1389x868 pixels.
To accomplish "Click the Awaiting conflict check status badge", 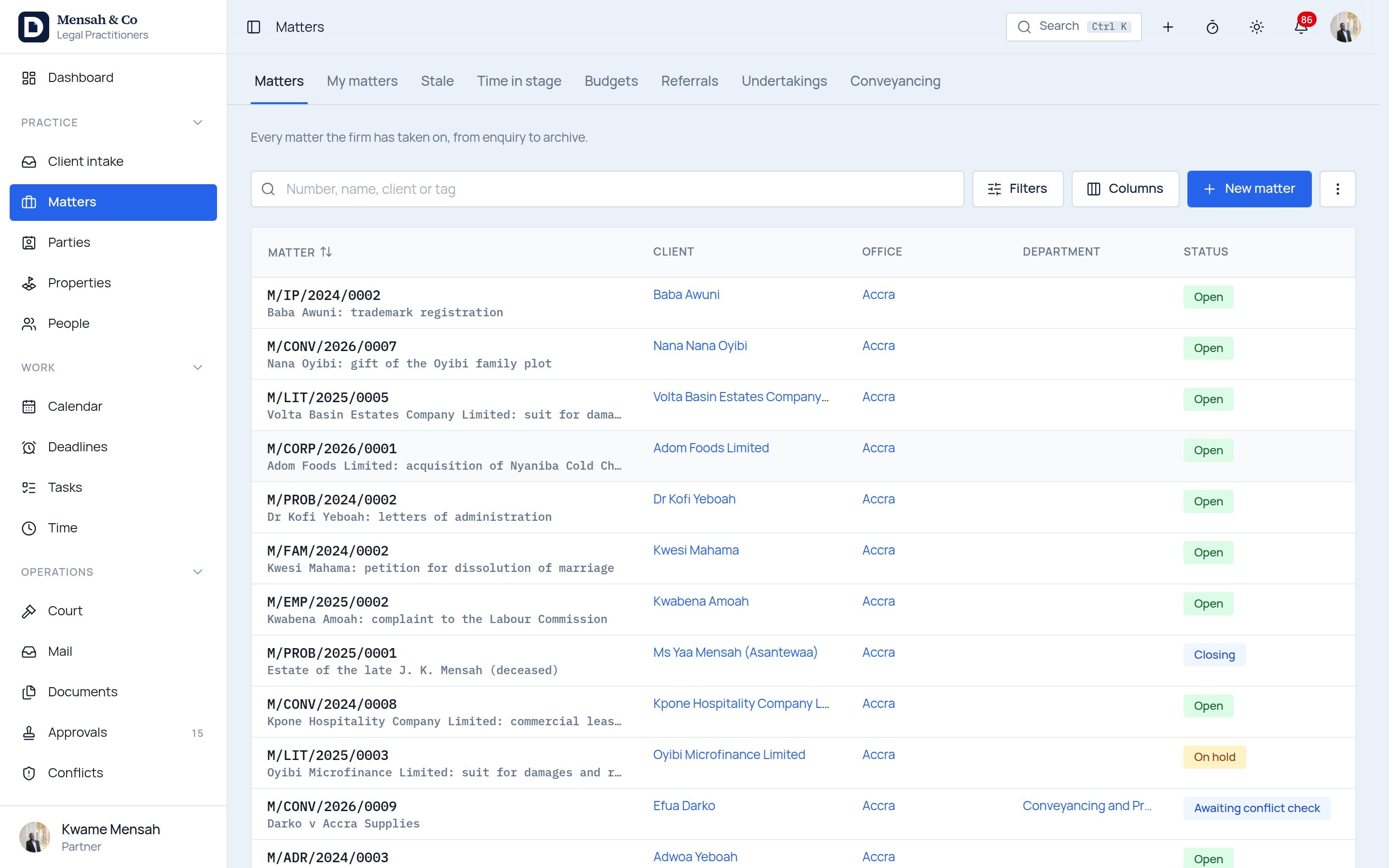I will click(x=1256, y=808).
